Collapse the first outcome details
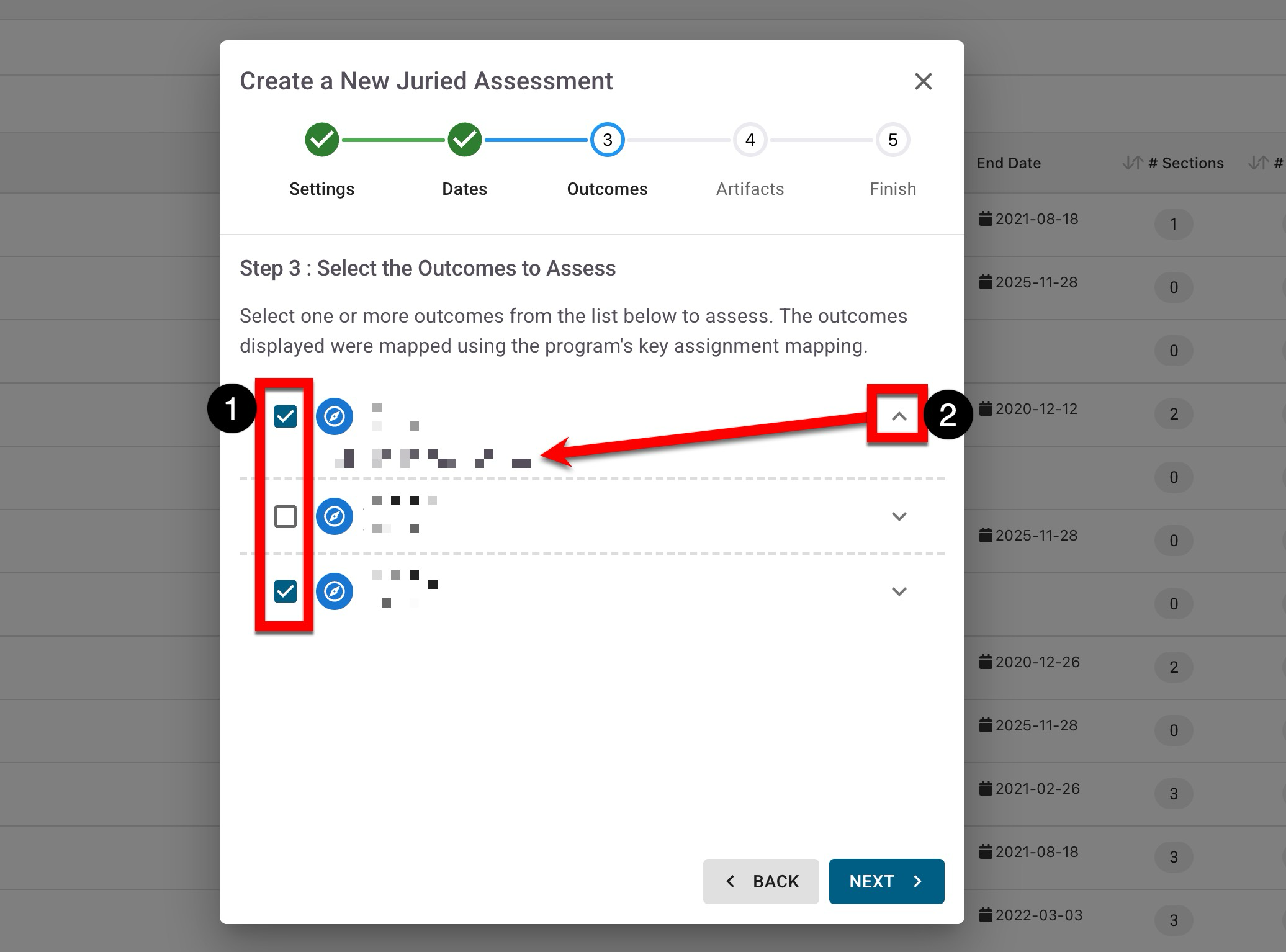1286x952 pixels. (x=899, y=416)
